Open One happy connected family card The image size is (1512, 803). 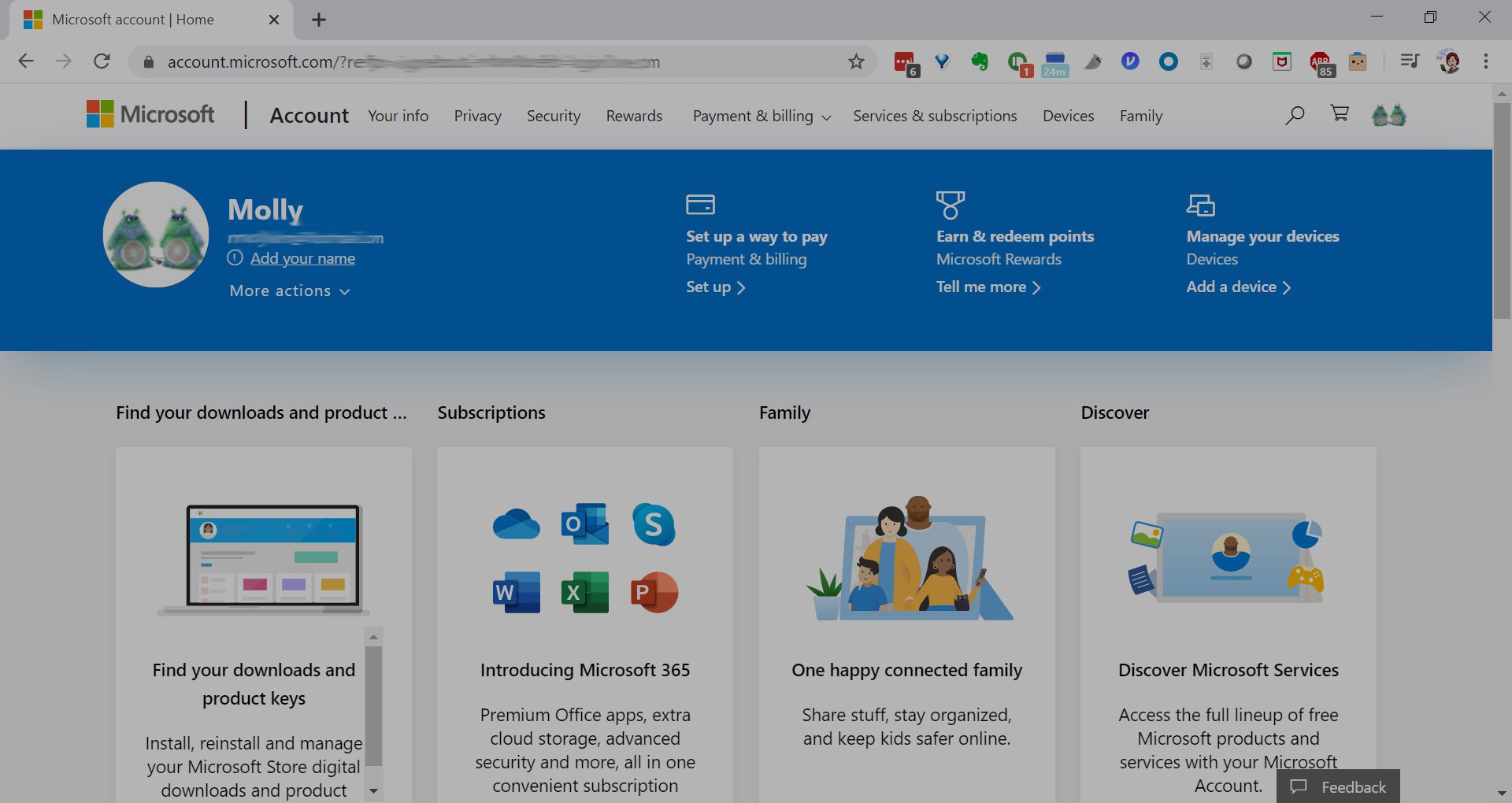(907, 625)
